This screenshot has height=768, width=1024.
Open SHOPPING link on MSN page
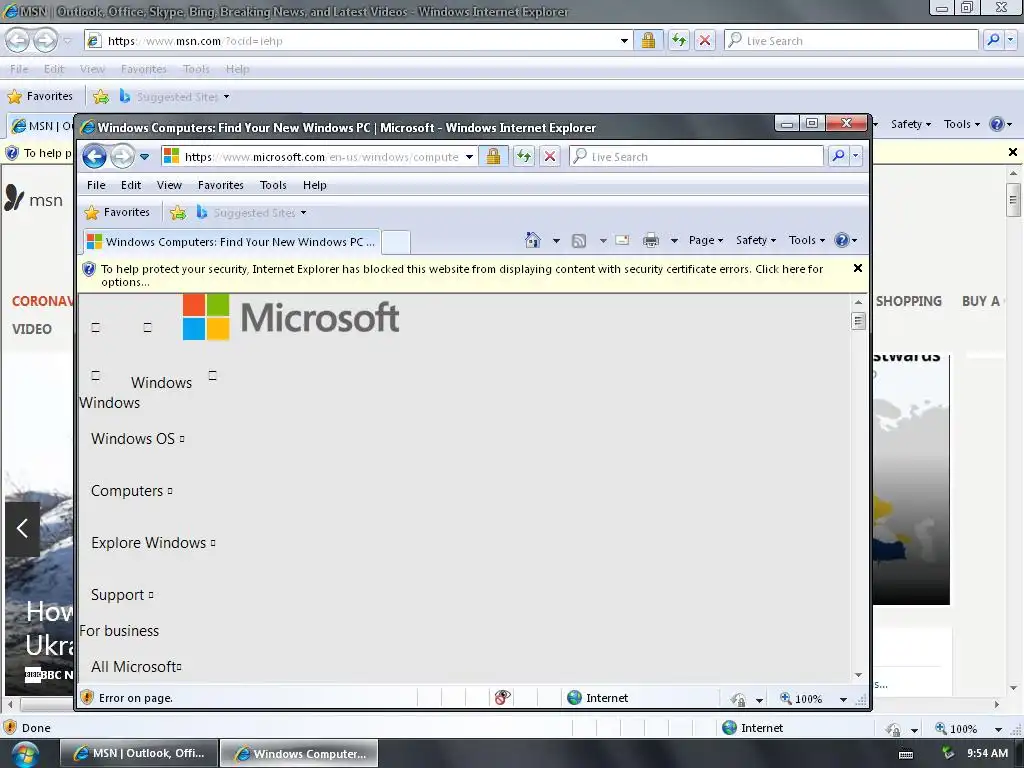[908, 301]
